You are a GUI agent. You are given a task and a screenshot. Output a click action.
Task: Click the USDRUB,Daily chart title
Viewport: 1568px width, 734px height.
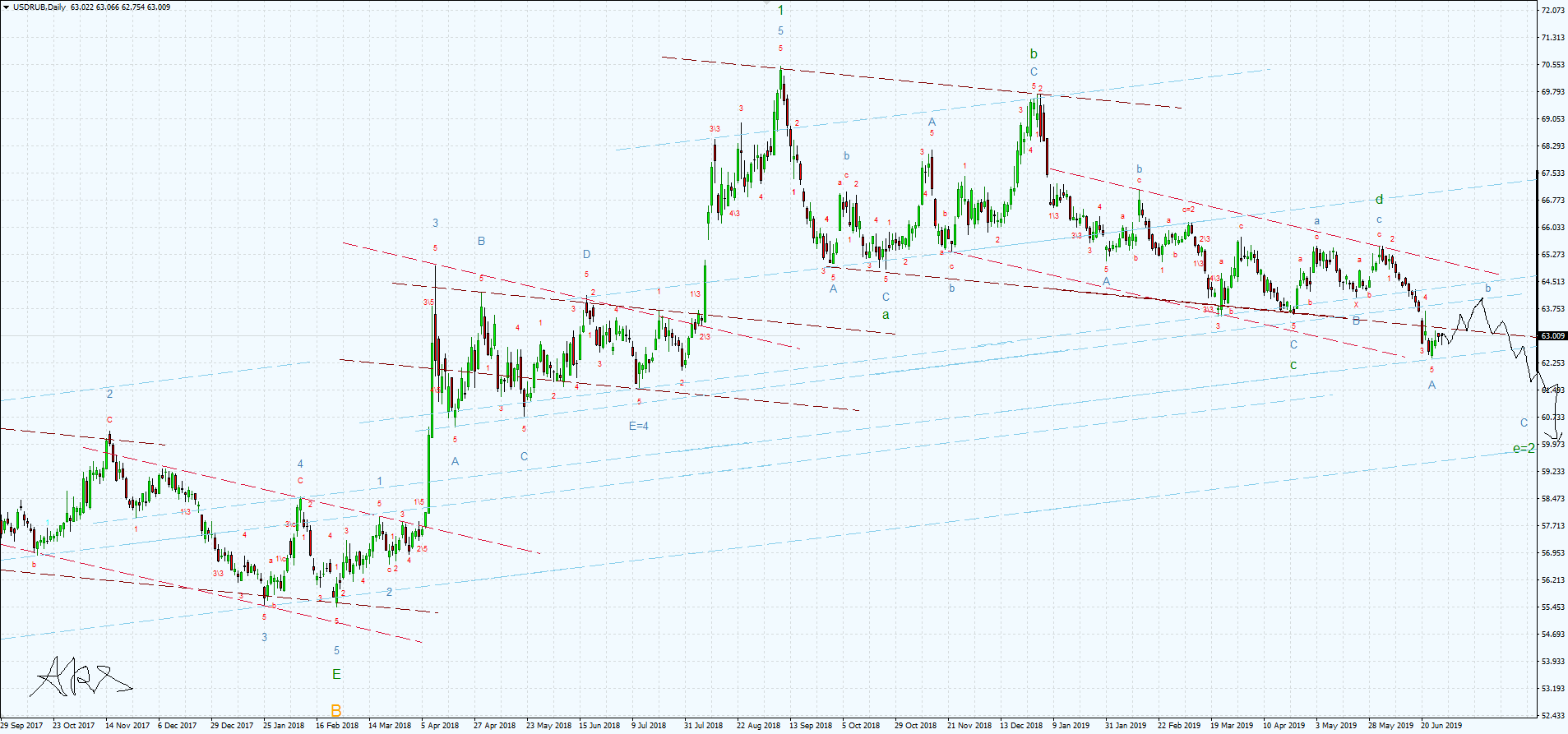[39, 7]
